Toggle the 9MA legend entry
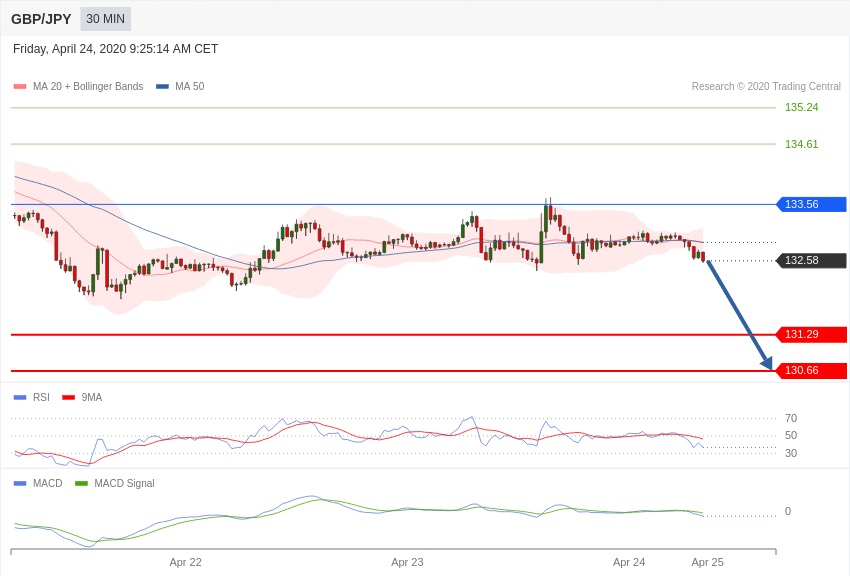 pyautogui.click(x=82, y=397)
